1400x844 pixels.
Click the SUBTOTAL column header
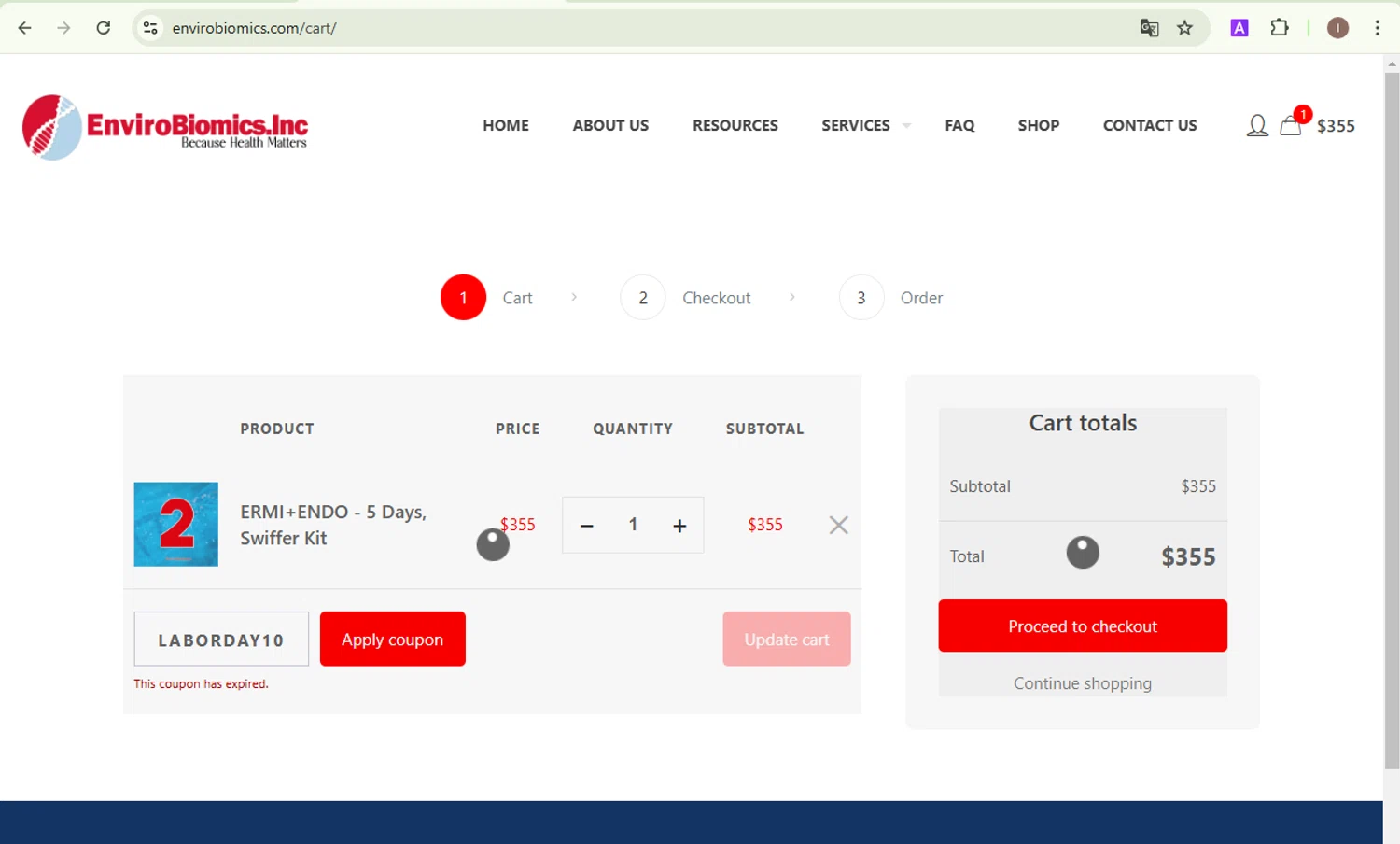tap(765, 429)
